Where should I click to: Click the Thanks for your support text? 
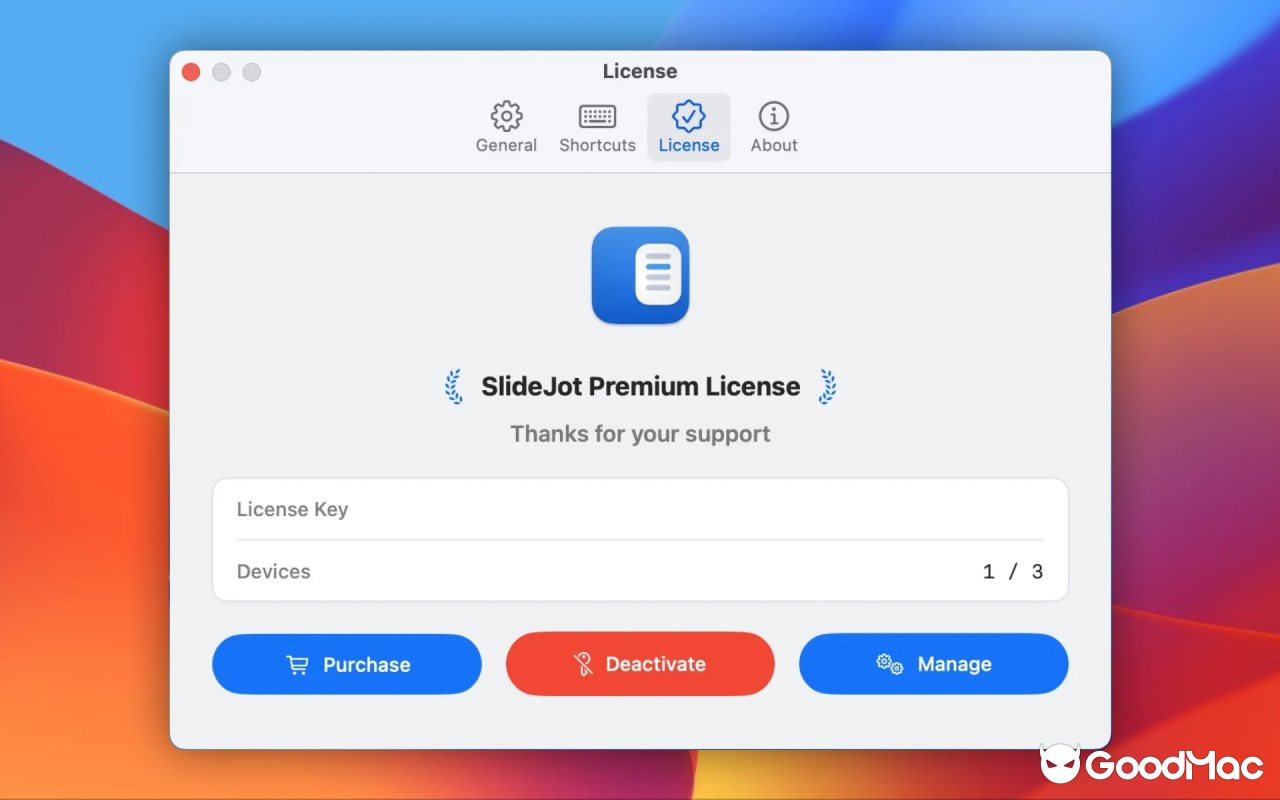click(640, 434)
